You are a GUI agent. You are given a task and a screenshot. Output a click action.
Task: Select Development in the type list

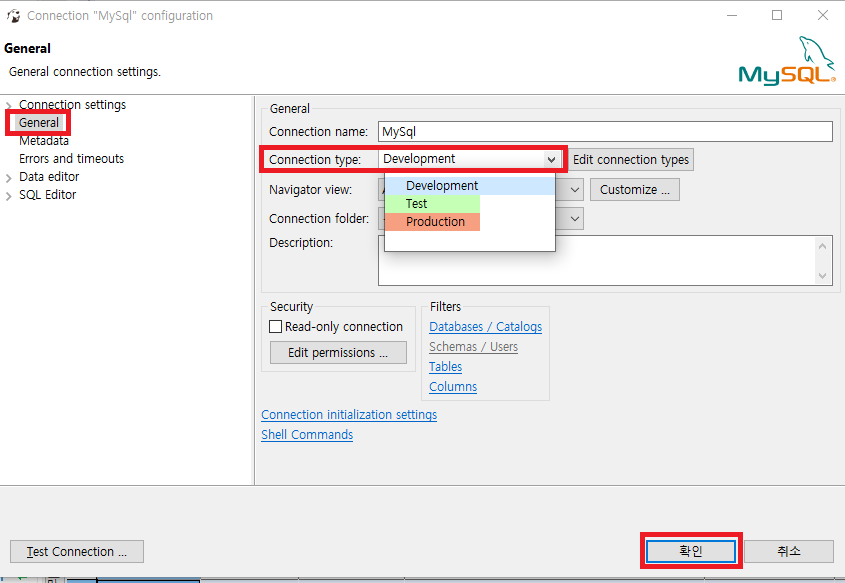(x=469, y=185)
